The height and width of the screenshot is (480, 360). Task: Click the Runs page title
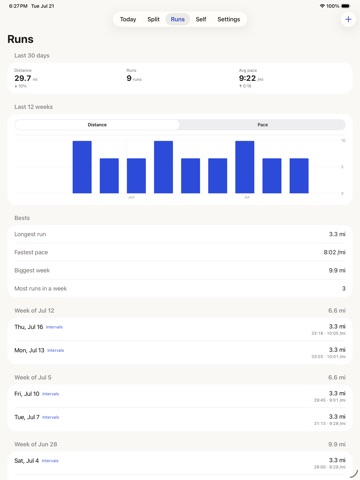point(20,39)
